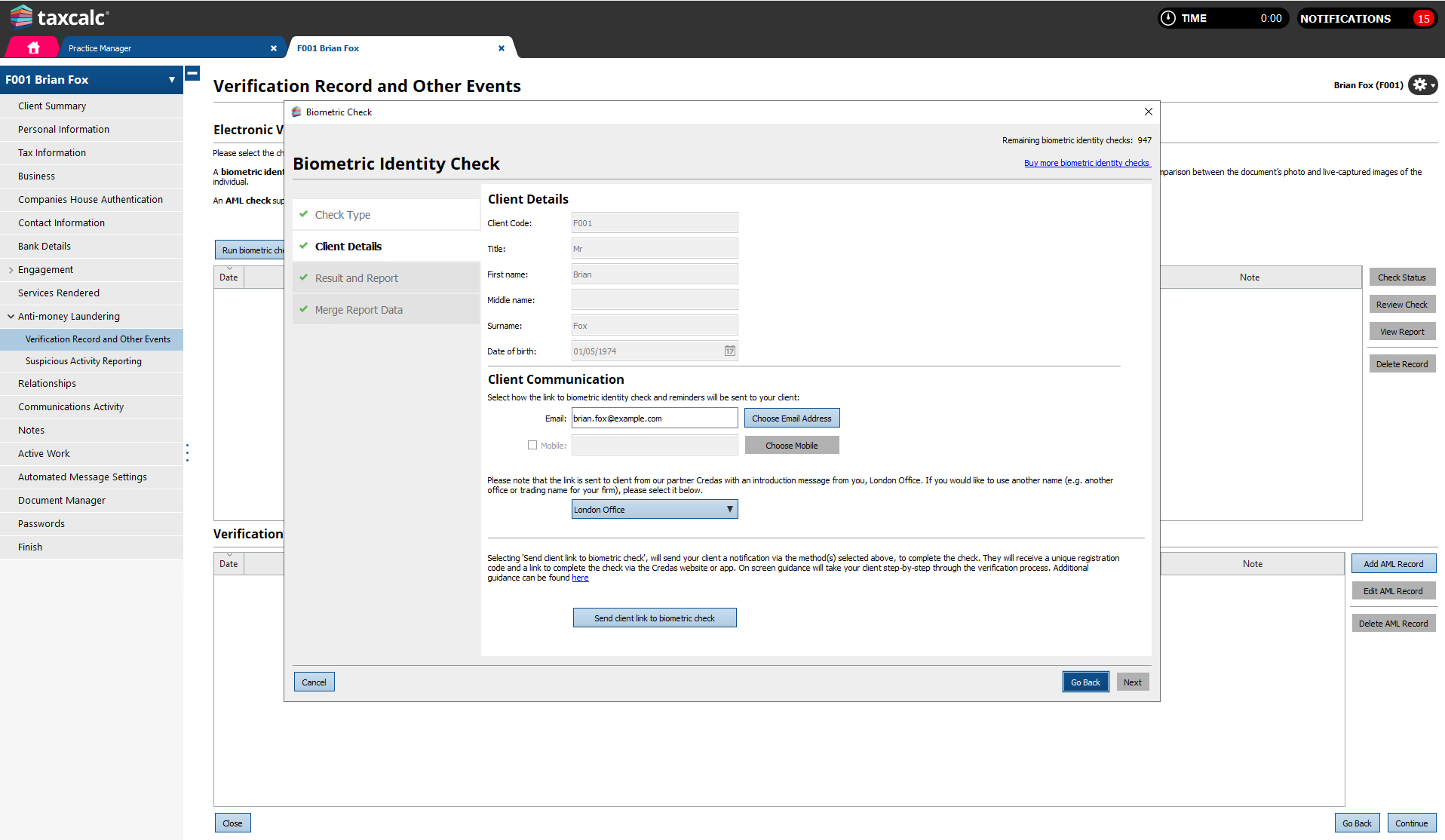
Task: Expand the Engagement section in the sidebar
Action: coord(10,269)
